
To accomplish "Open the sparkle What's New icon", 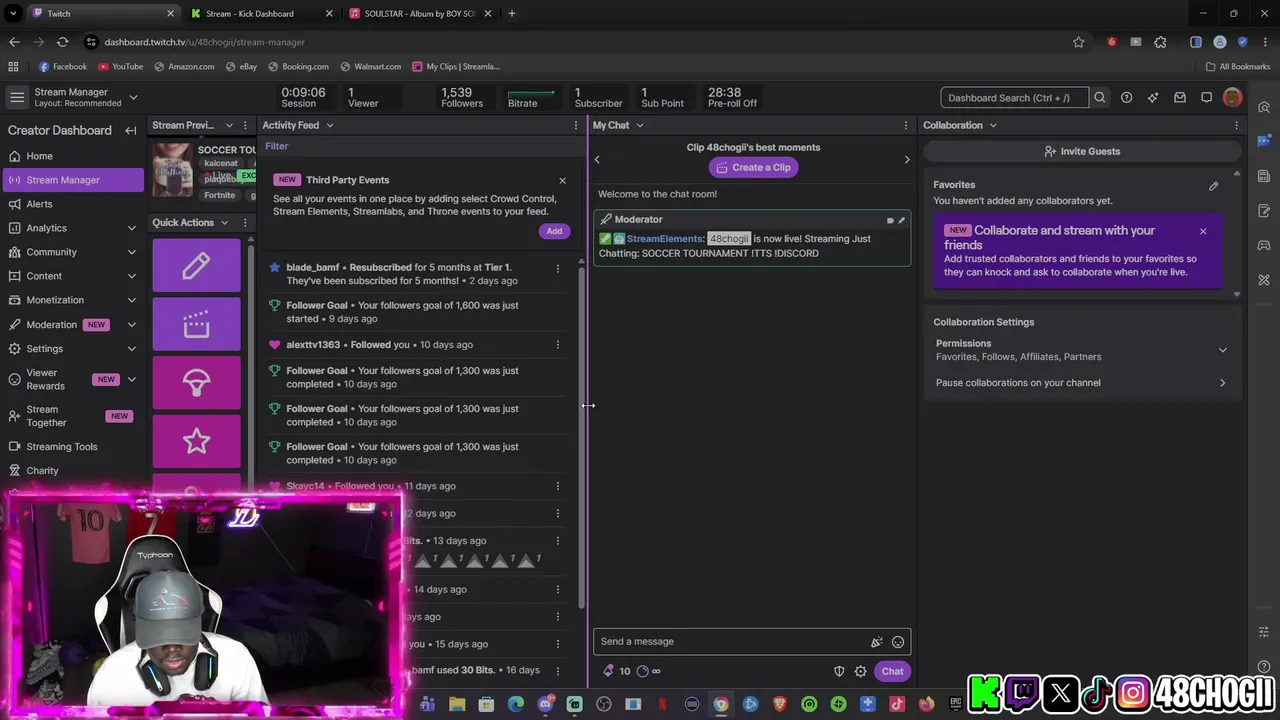I will 1153,98.
